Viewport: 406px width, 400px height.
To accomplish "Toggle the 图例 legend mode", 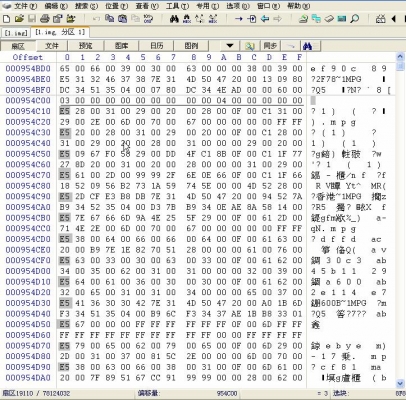I will click(x=191, y=46).
